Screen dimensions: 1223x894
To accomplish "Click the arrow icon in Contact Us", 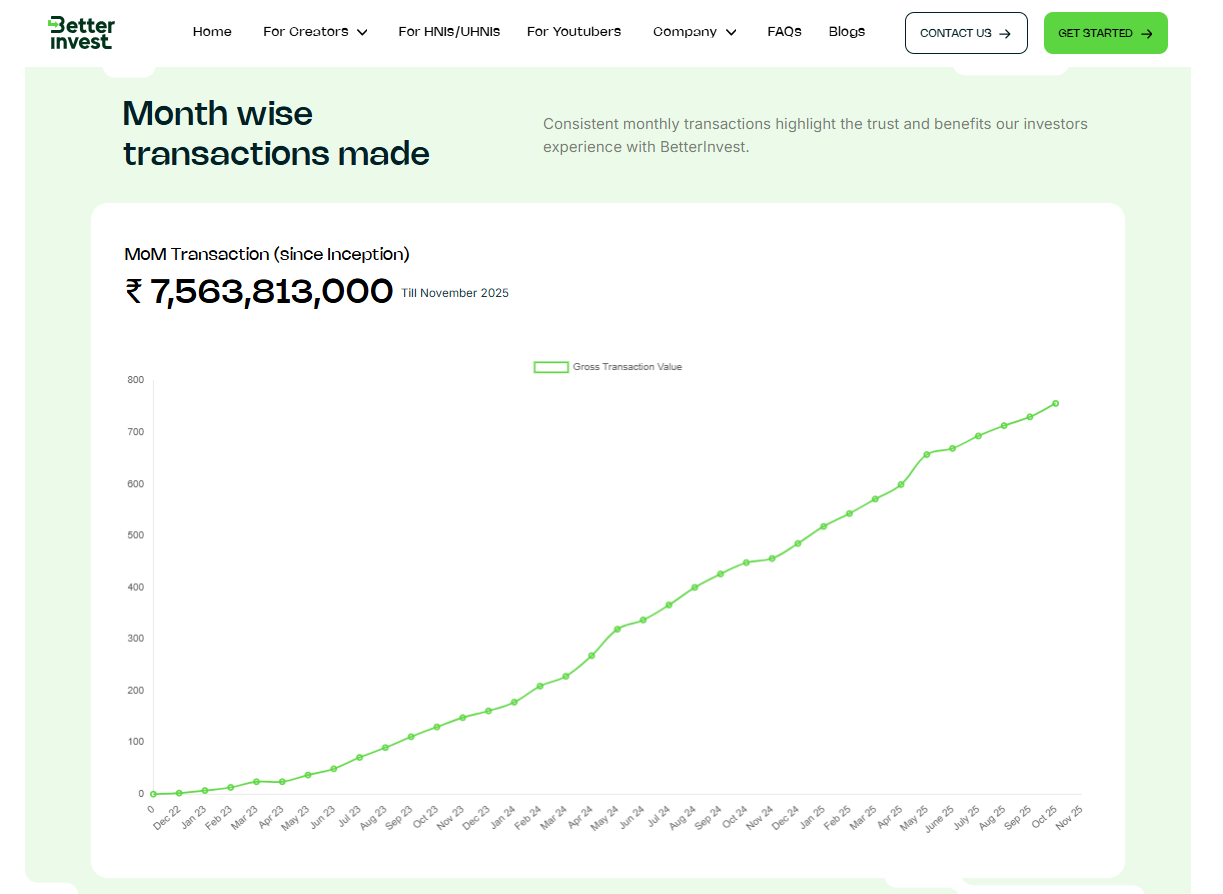I will pyautogui.click(x=1005, y=33).
